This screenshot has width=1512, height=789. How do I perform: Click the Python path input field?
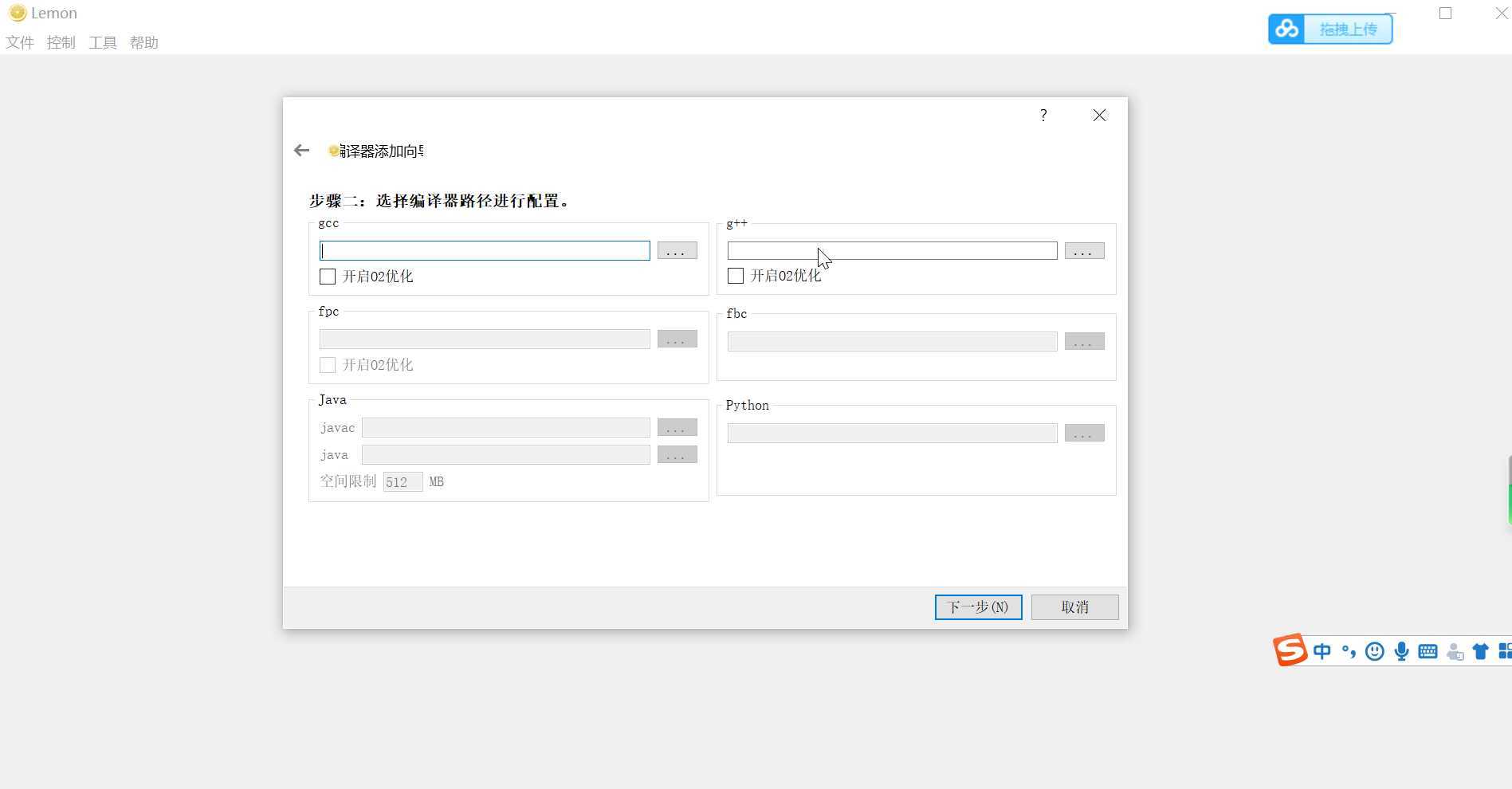[x=892, y=433]
